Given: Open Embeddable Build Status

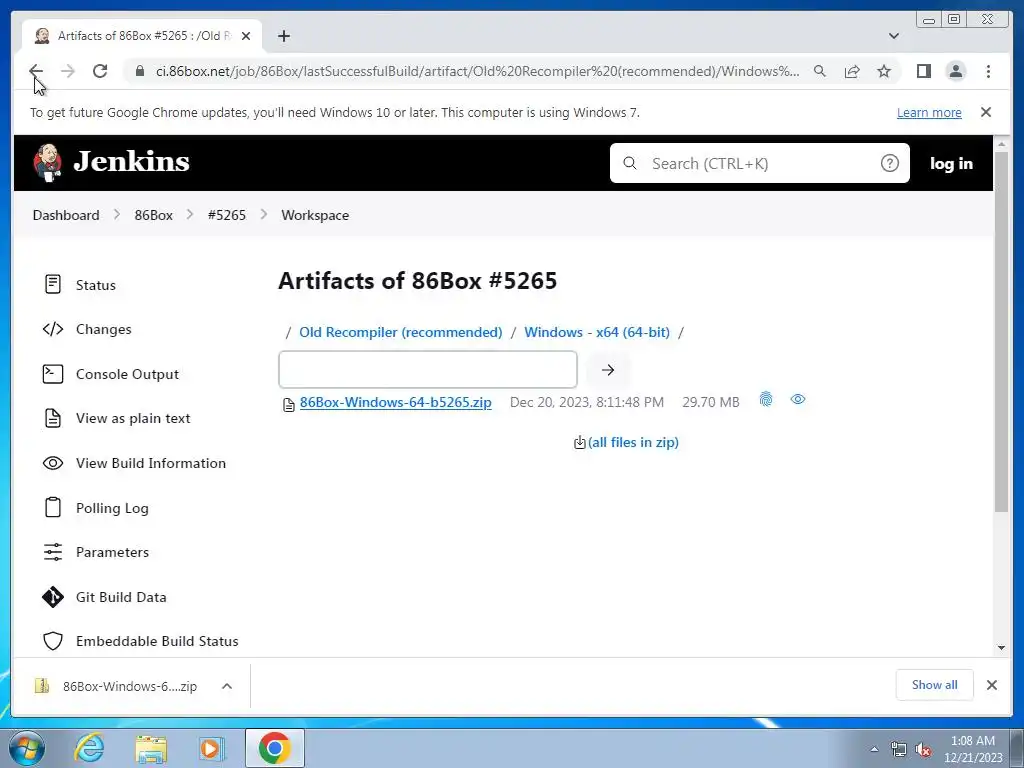Looking at the screenshot, I should tap(140, 641).
